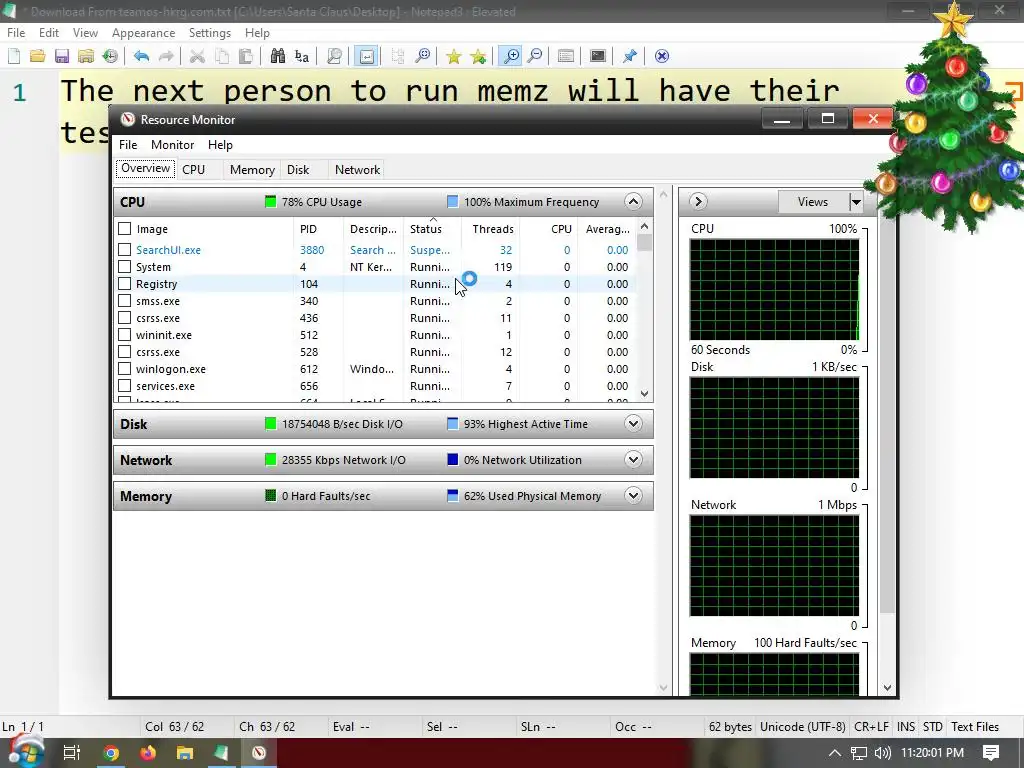The height and width of the screenshot is (768, 1024).
Task: Check the winlogon.exe process checkbox
Action: click(124, 368)
